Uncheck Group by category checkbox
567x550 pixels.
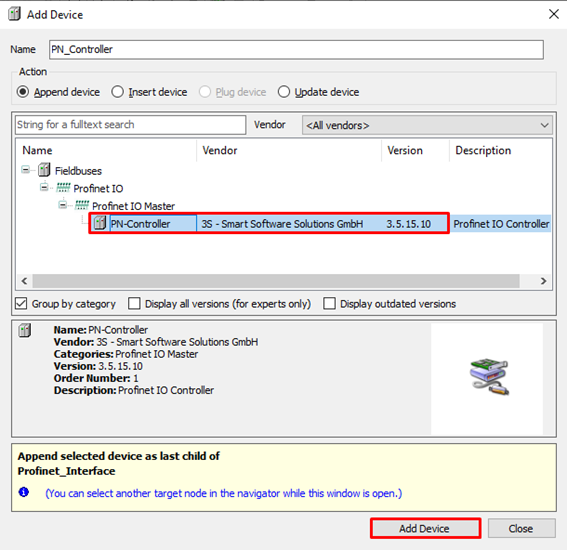(21, 303)
